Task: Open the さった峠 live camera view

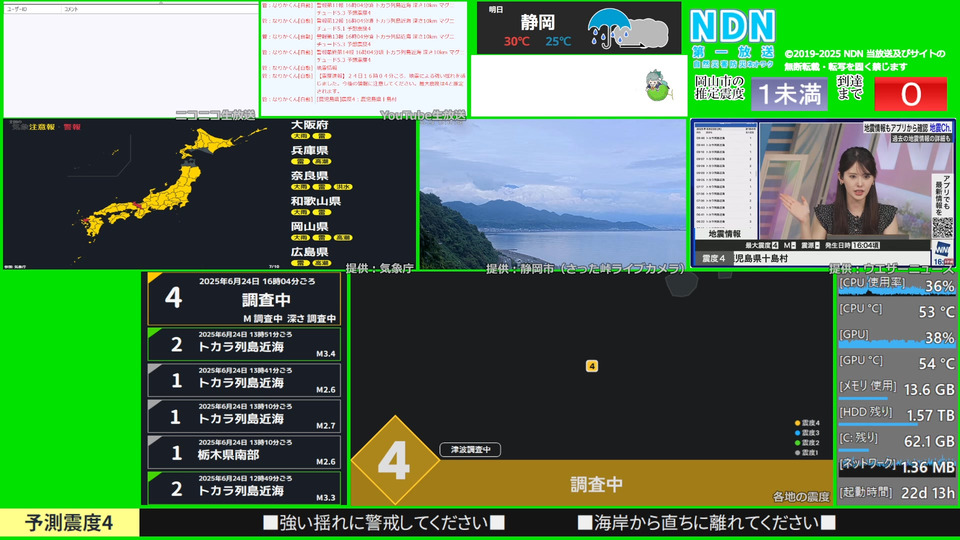Action: click(x=553, y=193)
